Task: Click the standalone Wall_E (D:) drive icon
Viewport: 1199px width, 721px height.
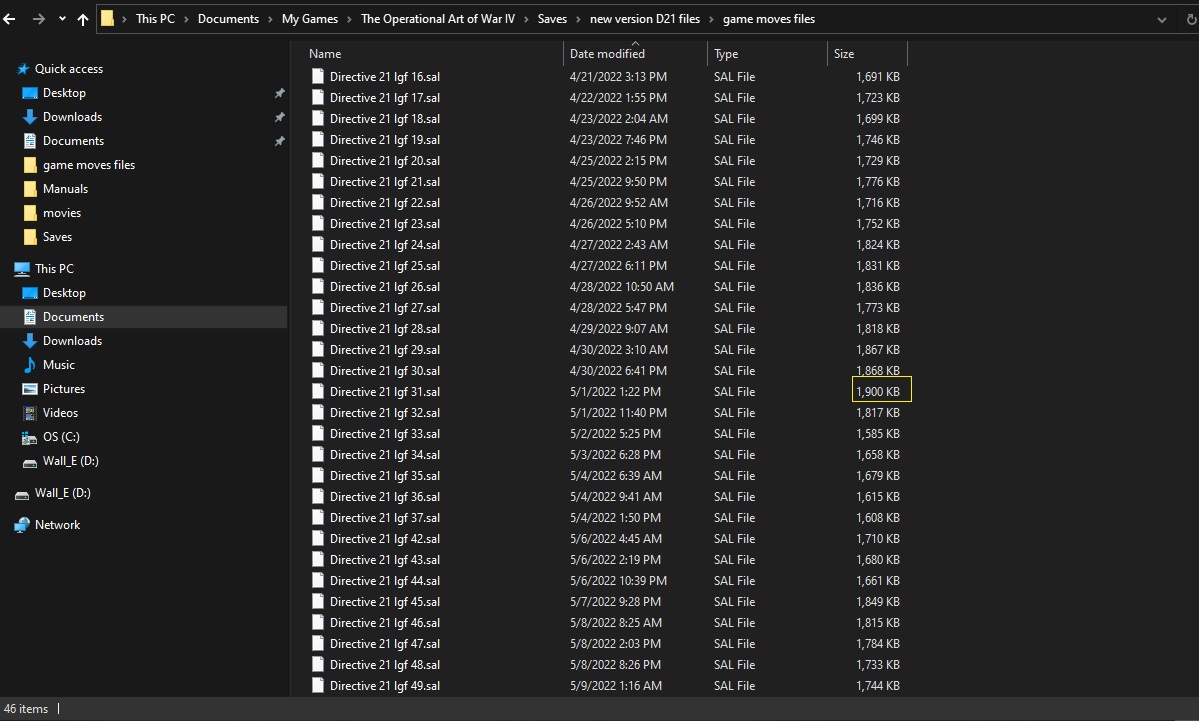Action: (x=22, y=494)
